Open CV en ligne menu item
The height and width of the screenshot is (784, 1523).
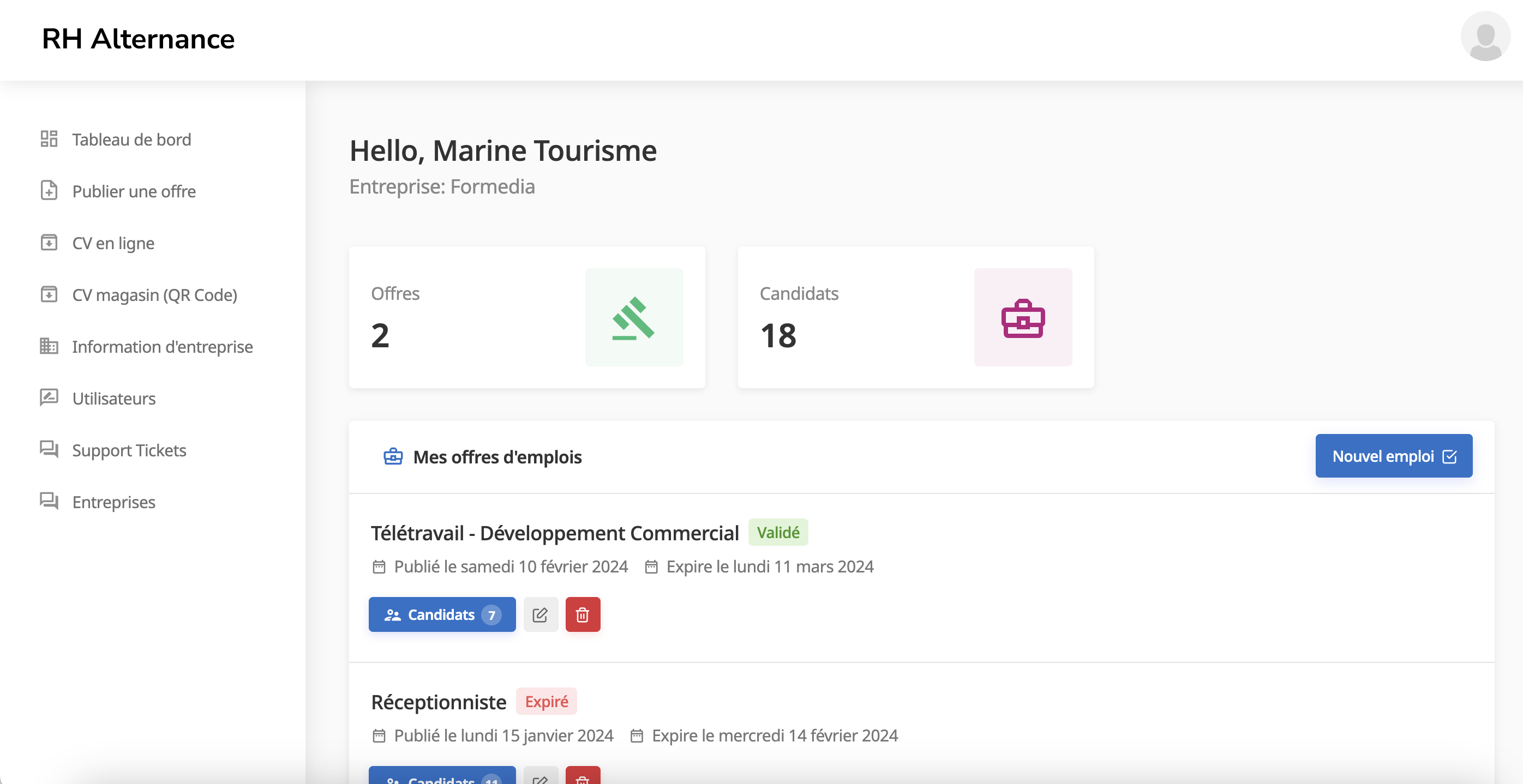click(113, 243)
